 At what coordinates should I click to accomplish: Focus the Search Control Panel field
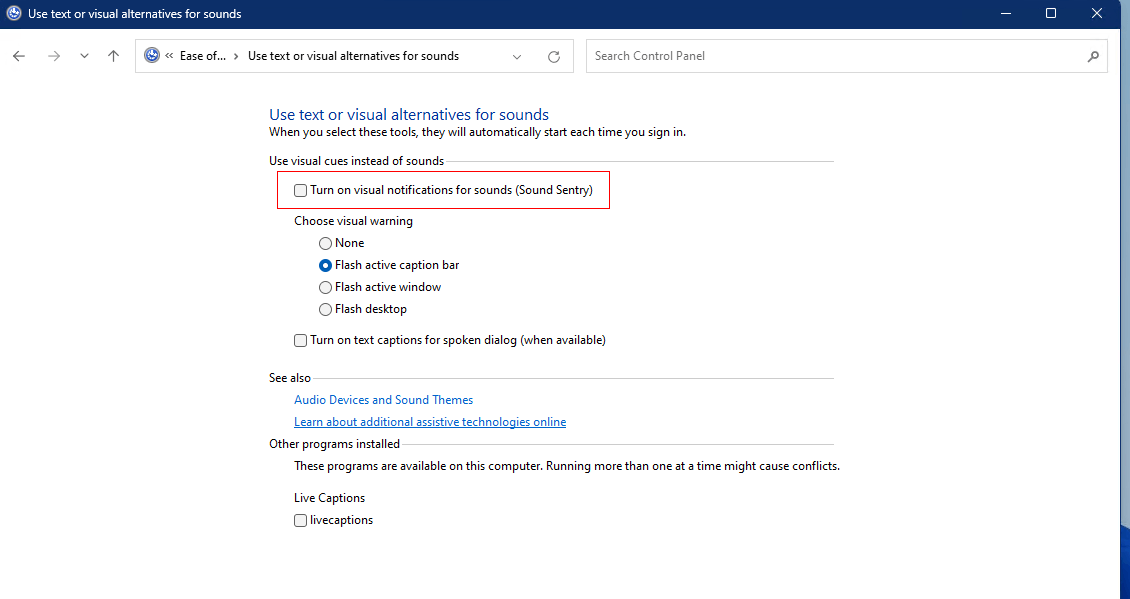(847, 56)
